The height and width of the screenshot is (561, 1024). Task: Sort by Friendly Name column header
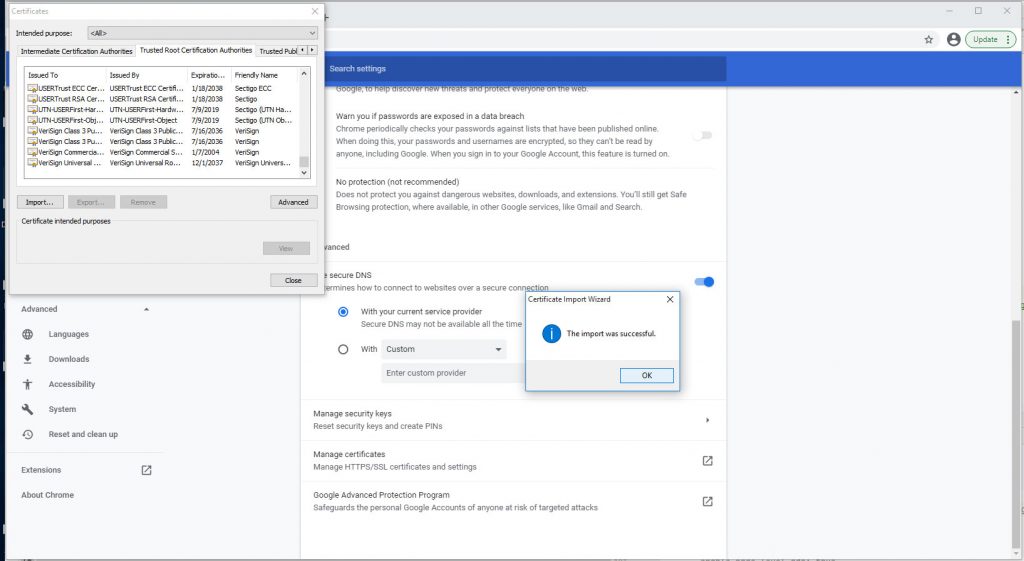coord(264,75)
